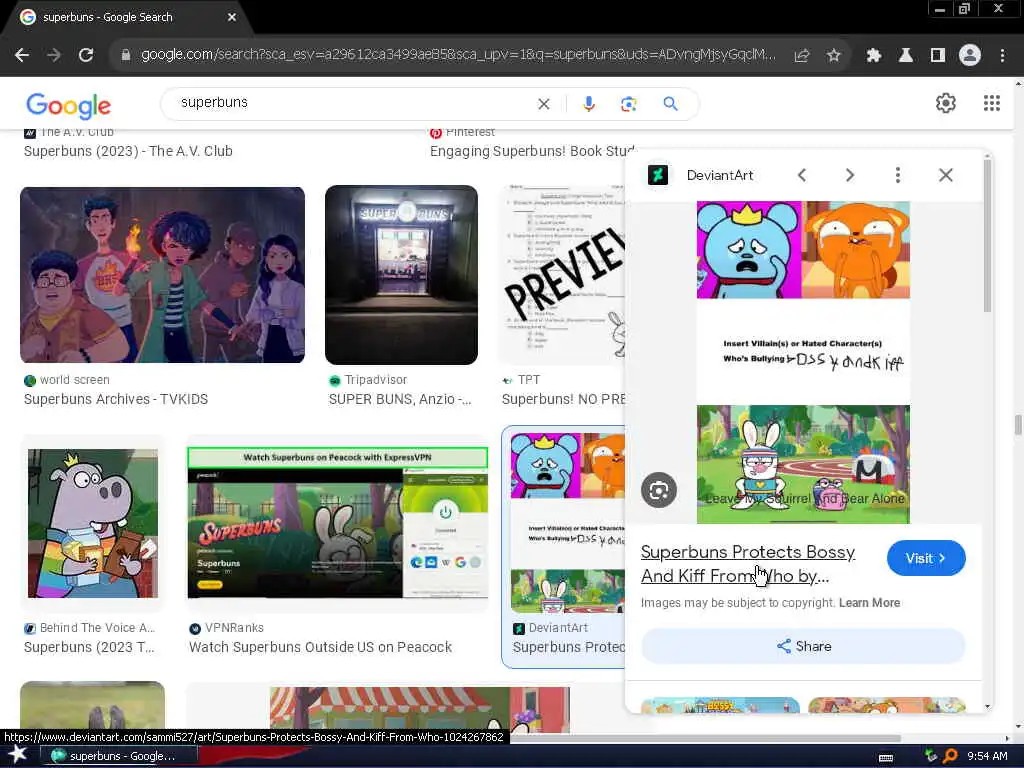Open the Watch Superbuns on Peacock image
1024x768 pixels.
pos(338,523)
